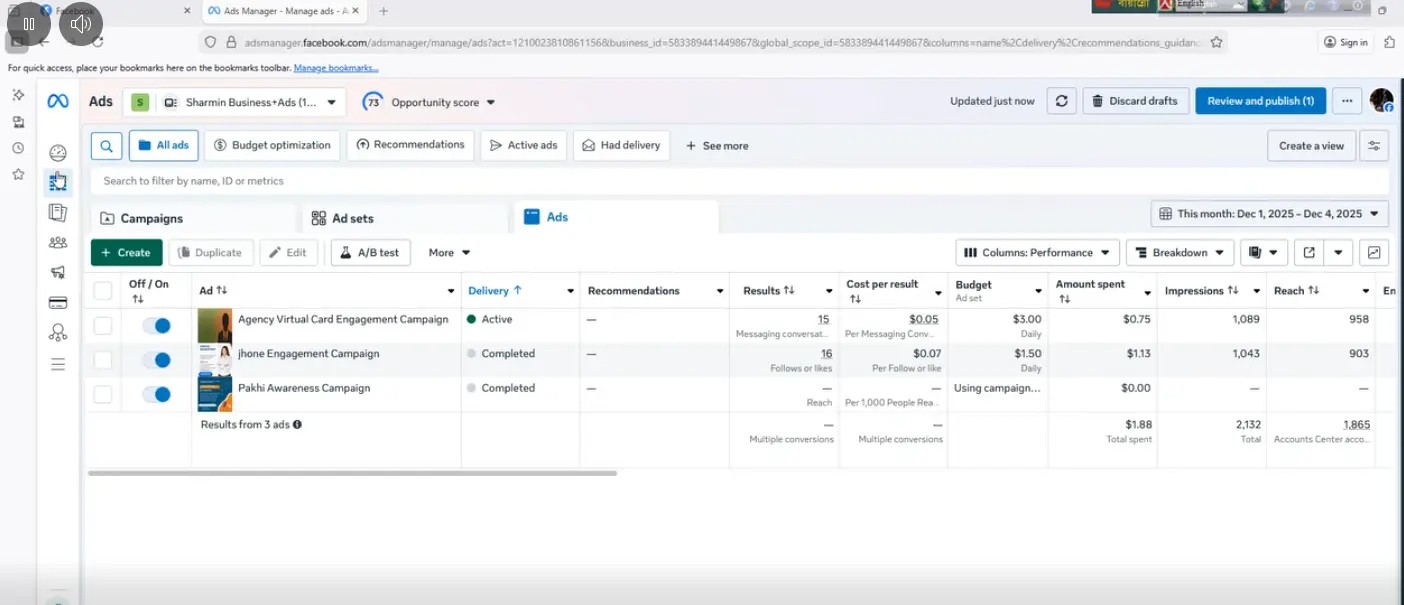The image size is (1404, 605).
Task: Click the refresh data icon
Action: [x=1061, y=101]
